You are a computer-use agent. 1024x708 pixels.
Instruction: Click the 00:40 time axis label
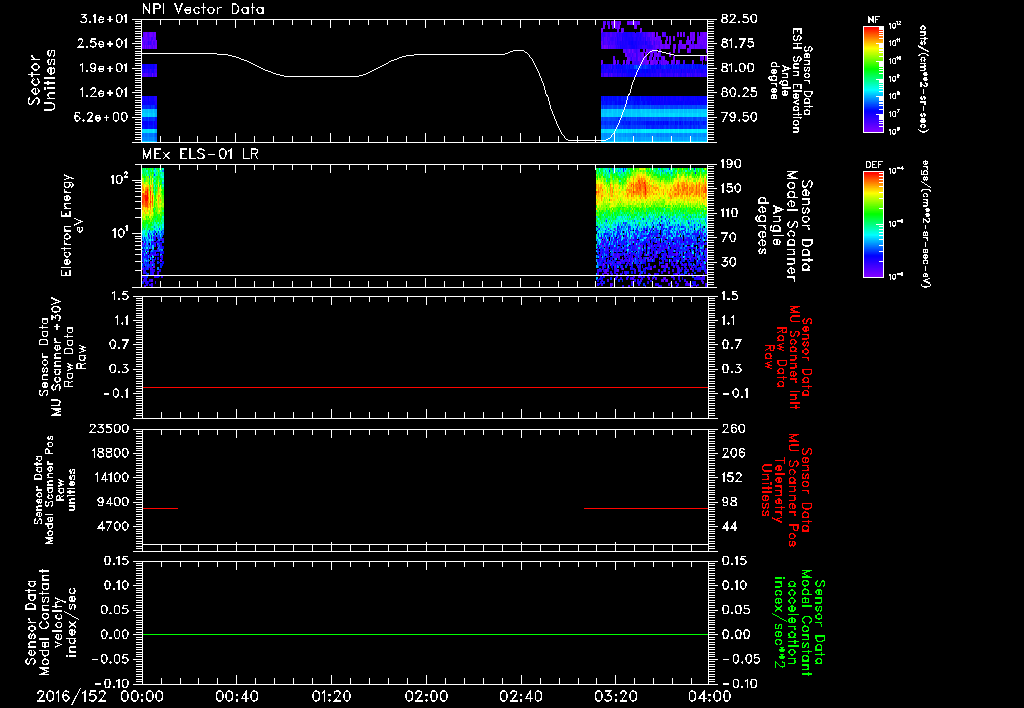[x=236, y=696]
